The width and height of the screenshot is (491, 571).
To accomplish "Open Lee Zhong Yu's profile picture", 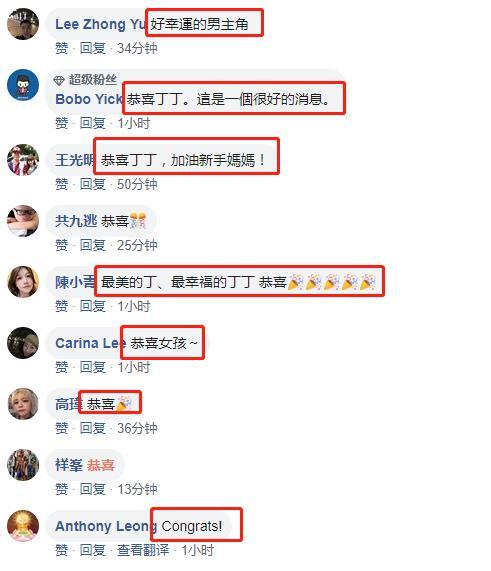I will [x=23, y=24].
